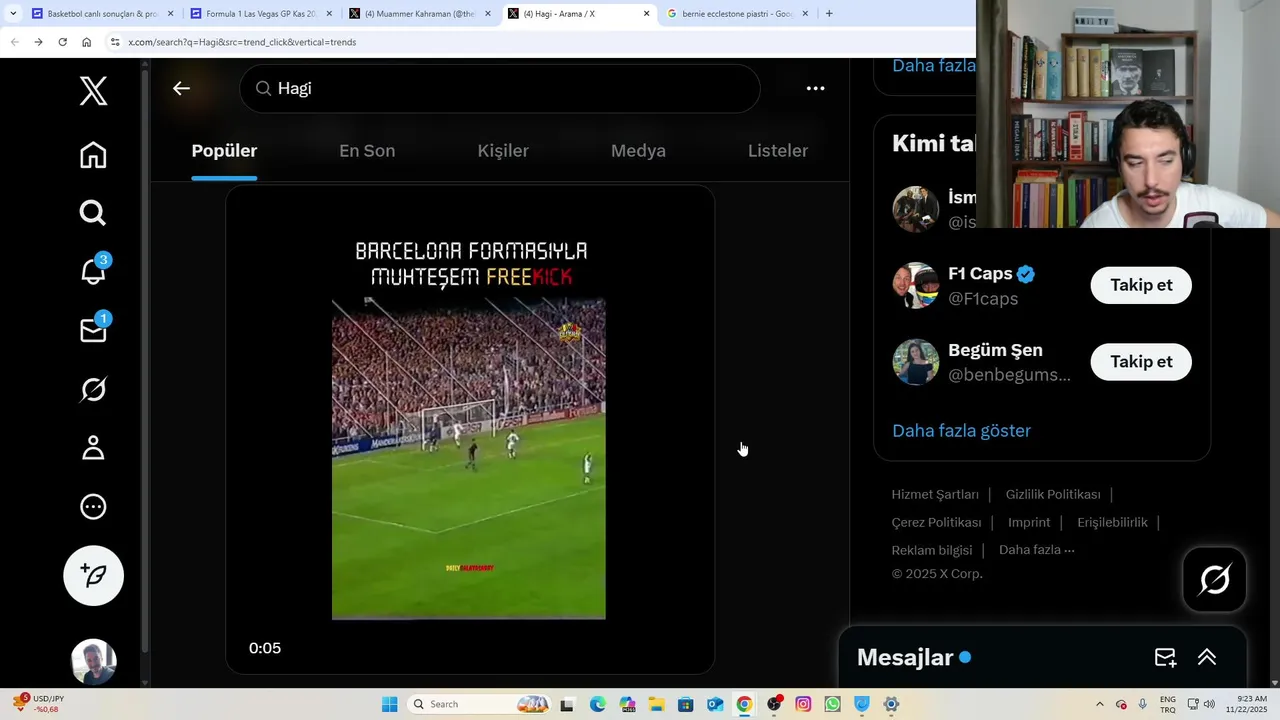Open Profile person icon in sidebar
This screenshot has width=1280, height=720.
pos(93,448)
